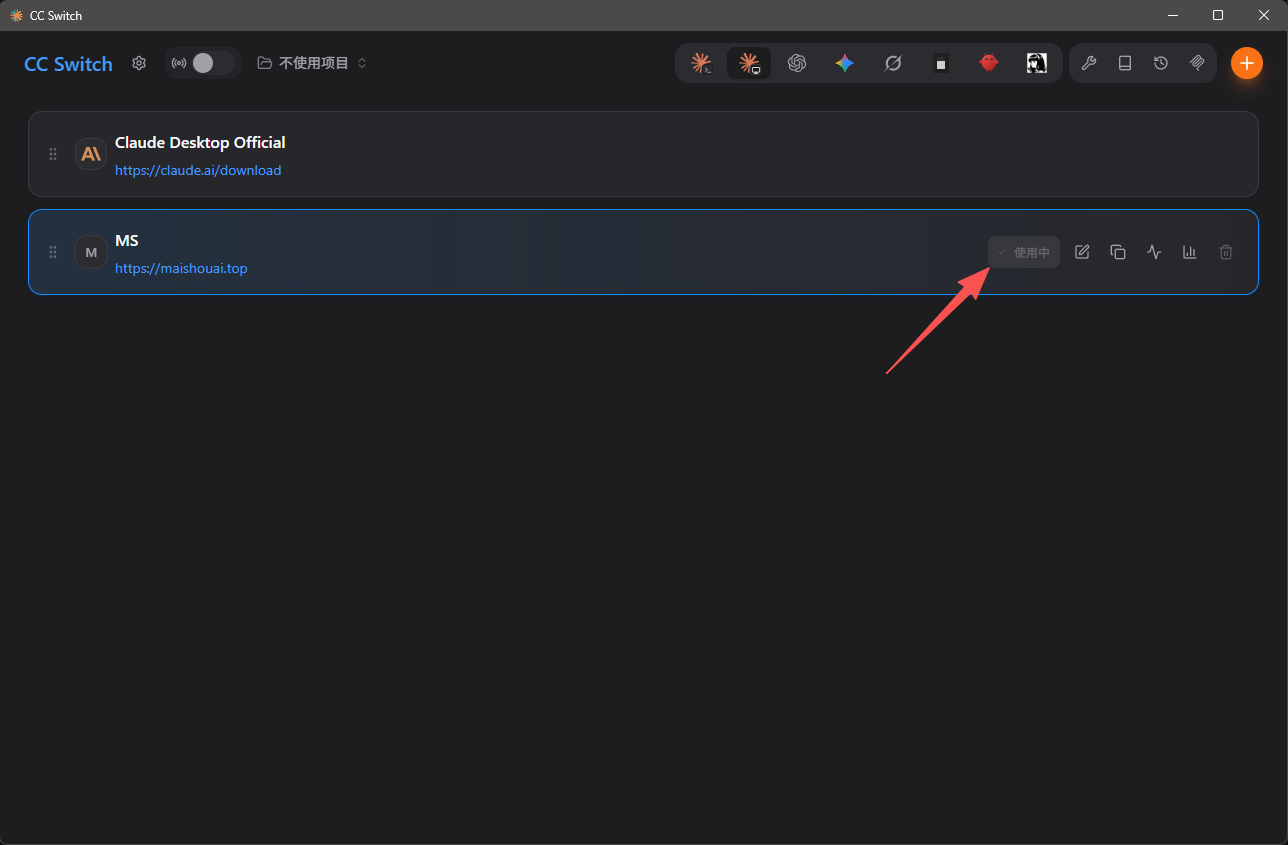Close the CC Switch window

[x=1264, y=15]
